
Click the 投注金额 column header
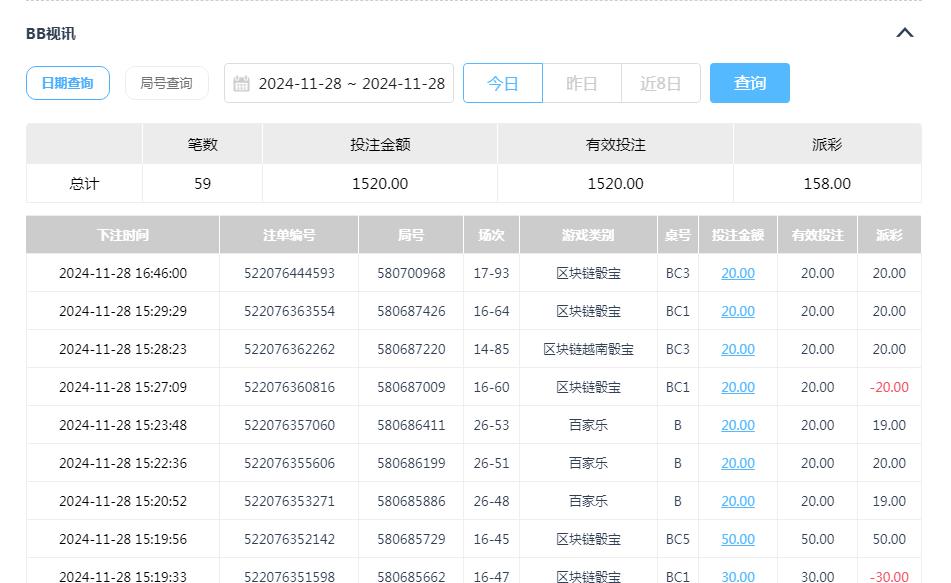[737, 234]
